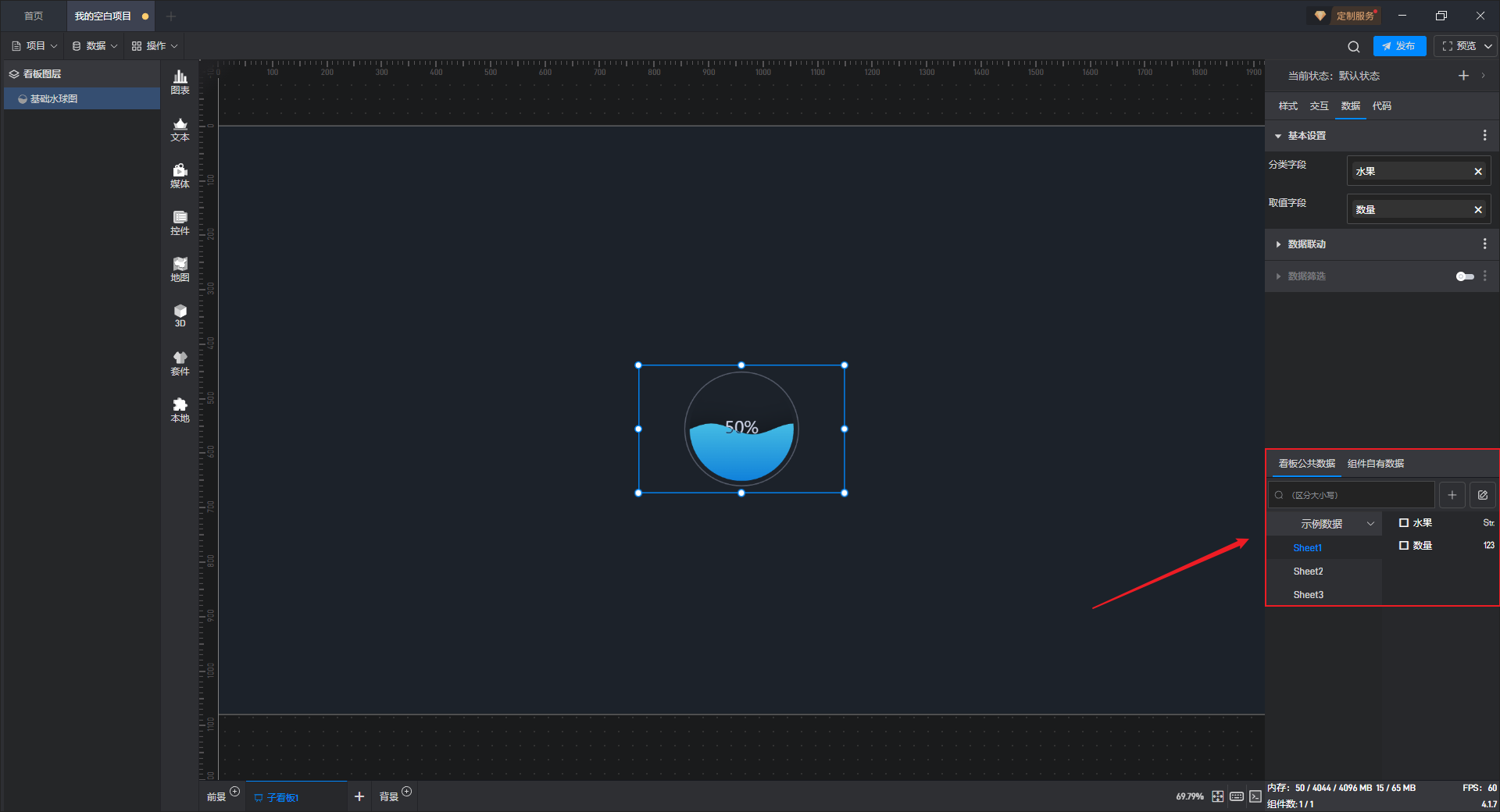
Task: Expand the state list chevron
Action: 1483,76
